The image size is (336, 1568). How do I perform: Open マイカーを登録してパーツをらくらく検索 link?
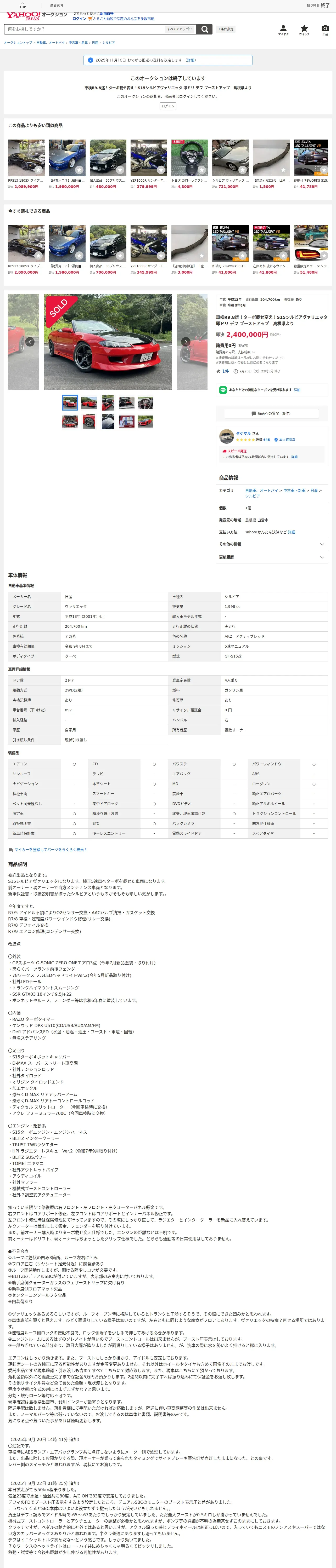coord(50,850)
